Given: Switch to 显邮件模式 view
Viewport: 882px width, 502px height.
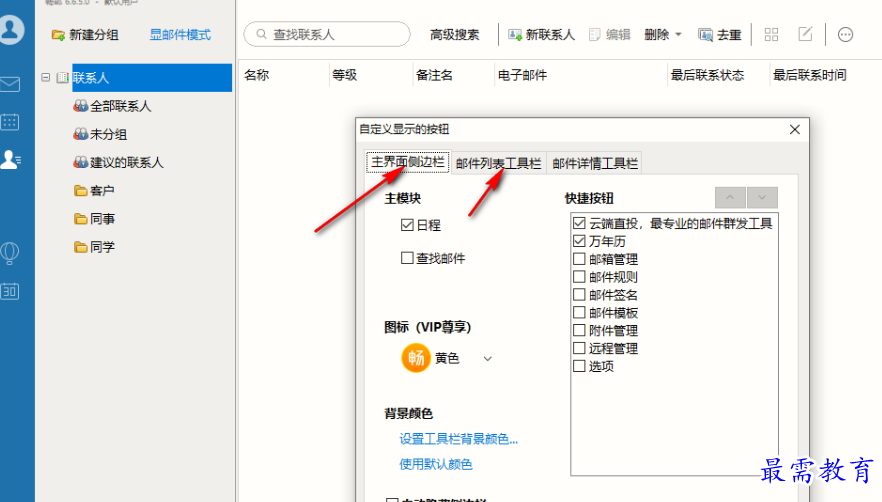Looking at the screenshot, I should coord(180,35).
